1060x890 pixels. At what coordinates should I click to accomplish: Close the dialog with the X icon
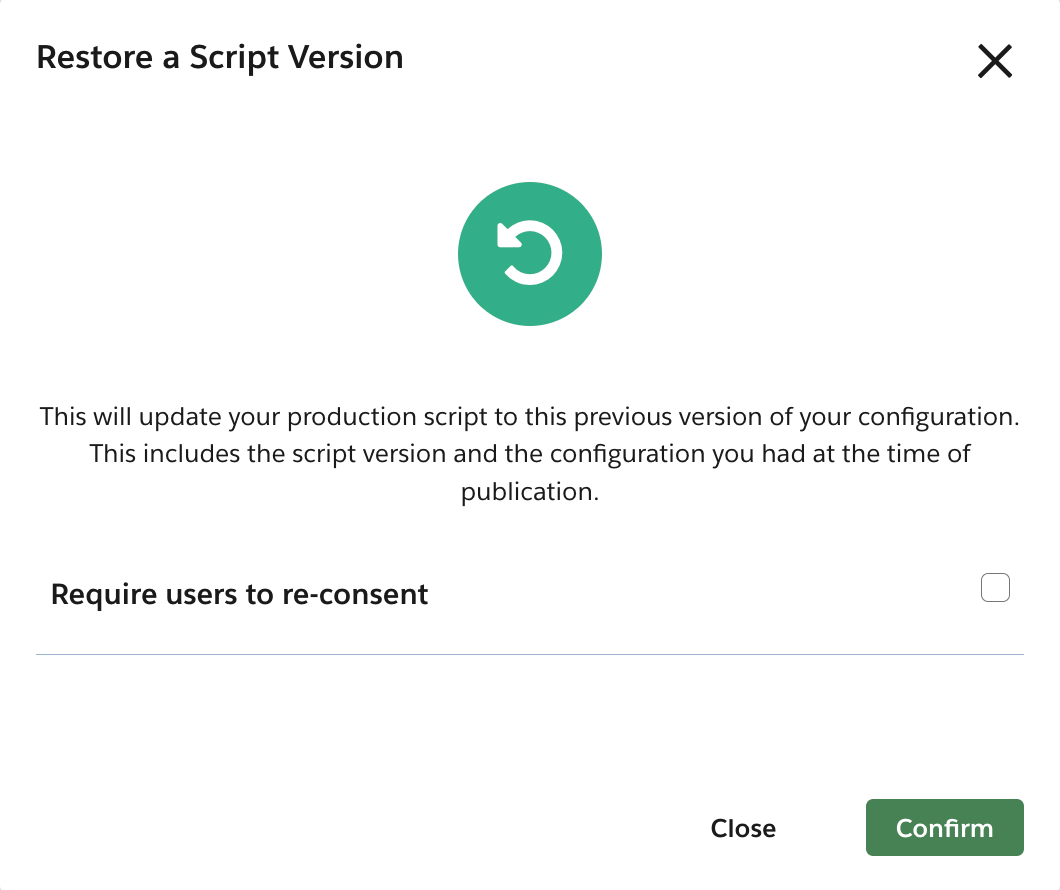pos(994,62)
